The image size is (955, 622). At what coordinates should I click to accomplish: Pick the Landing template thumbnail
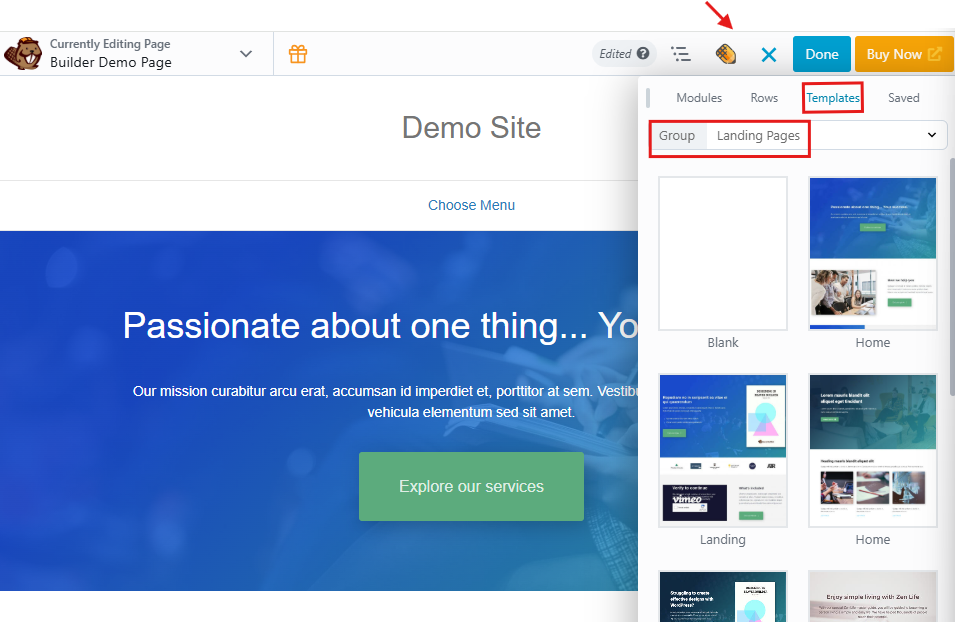[x=723, y=450]
